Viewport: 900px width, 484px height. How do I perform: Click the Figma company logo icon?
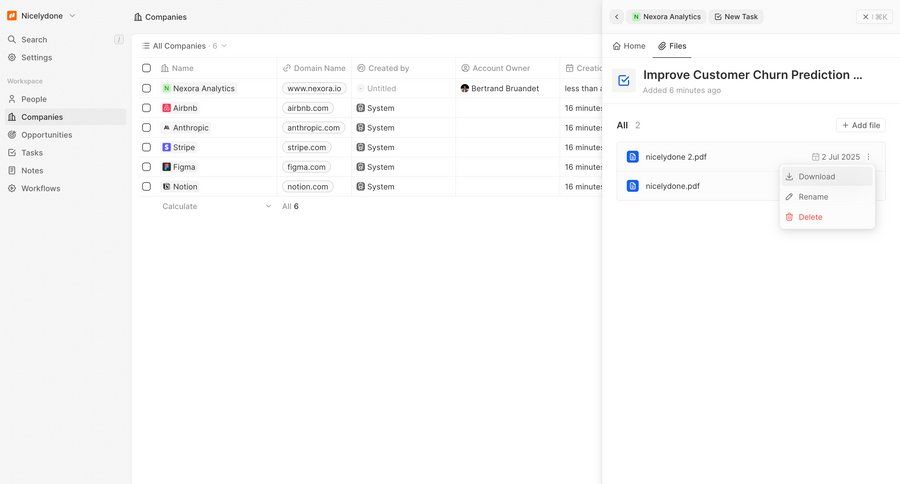click(166, 167)
